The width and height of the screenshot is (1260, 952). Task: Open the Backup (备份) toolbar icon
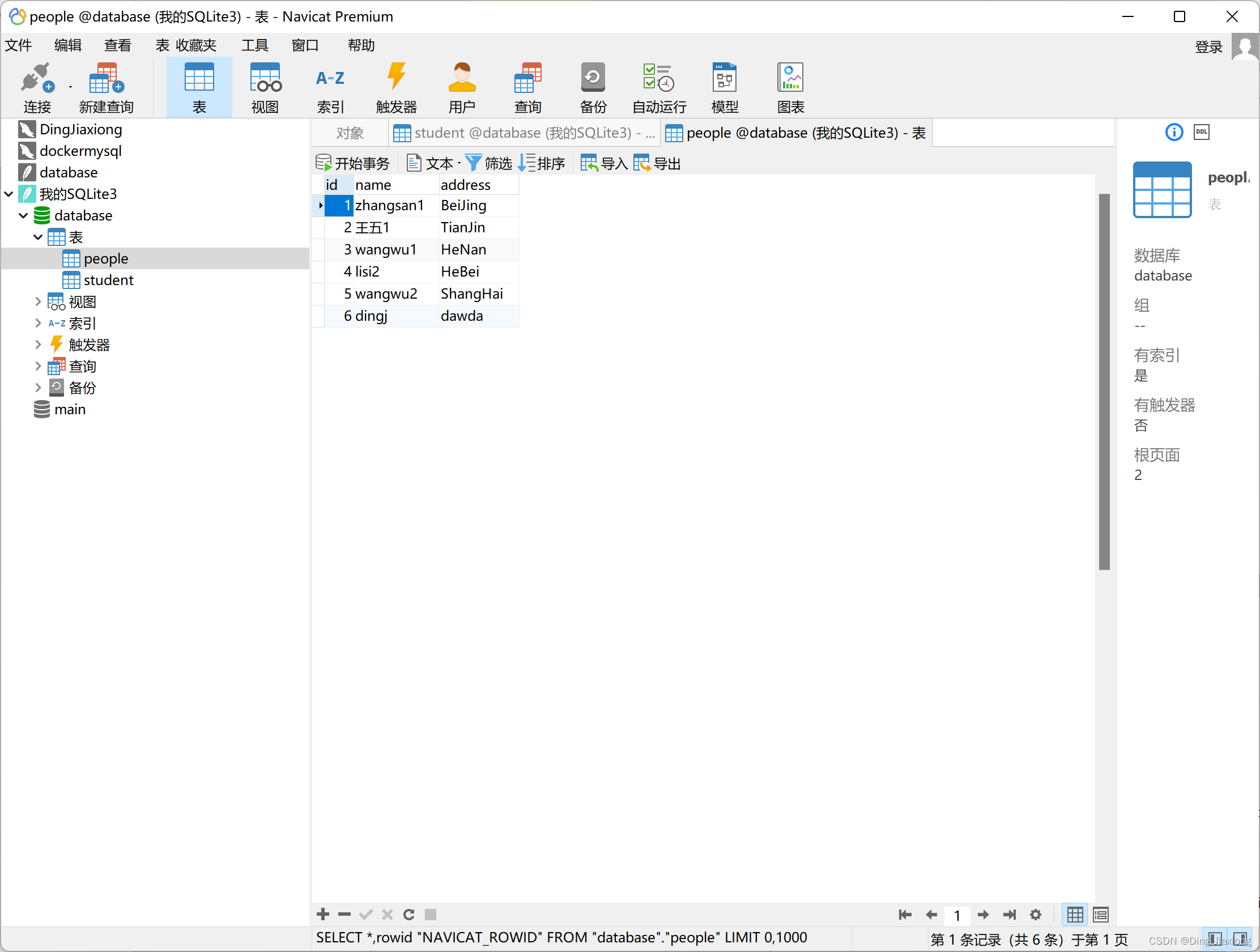pos(593,88)
